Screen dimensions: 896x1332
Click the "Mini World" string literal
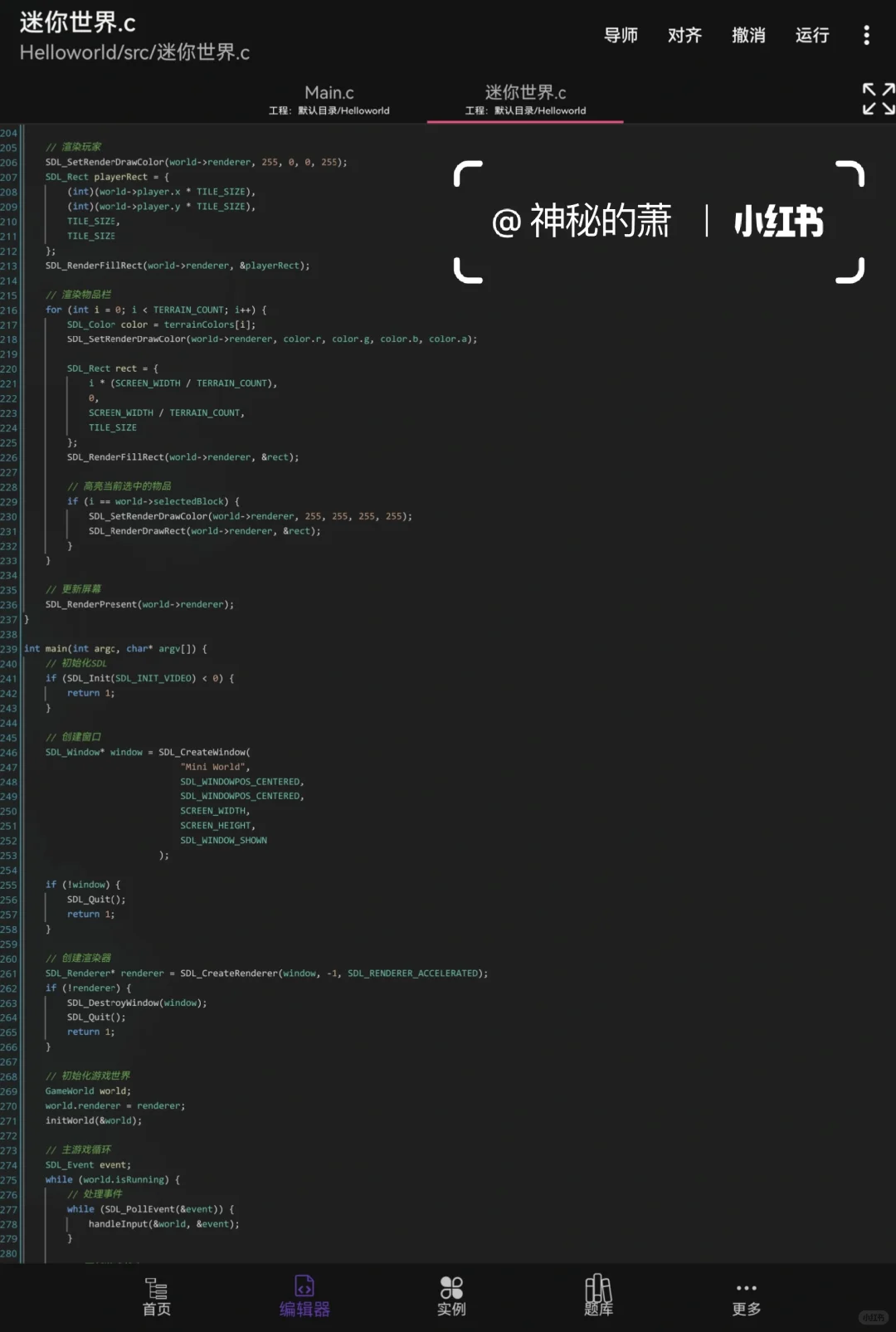(x=215, y=767)
